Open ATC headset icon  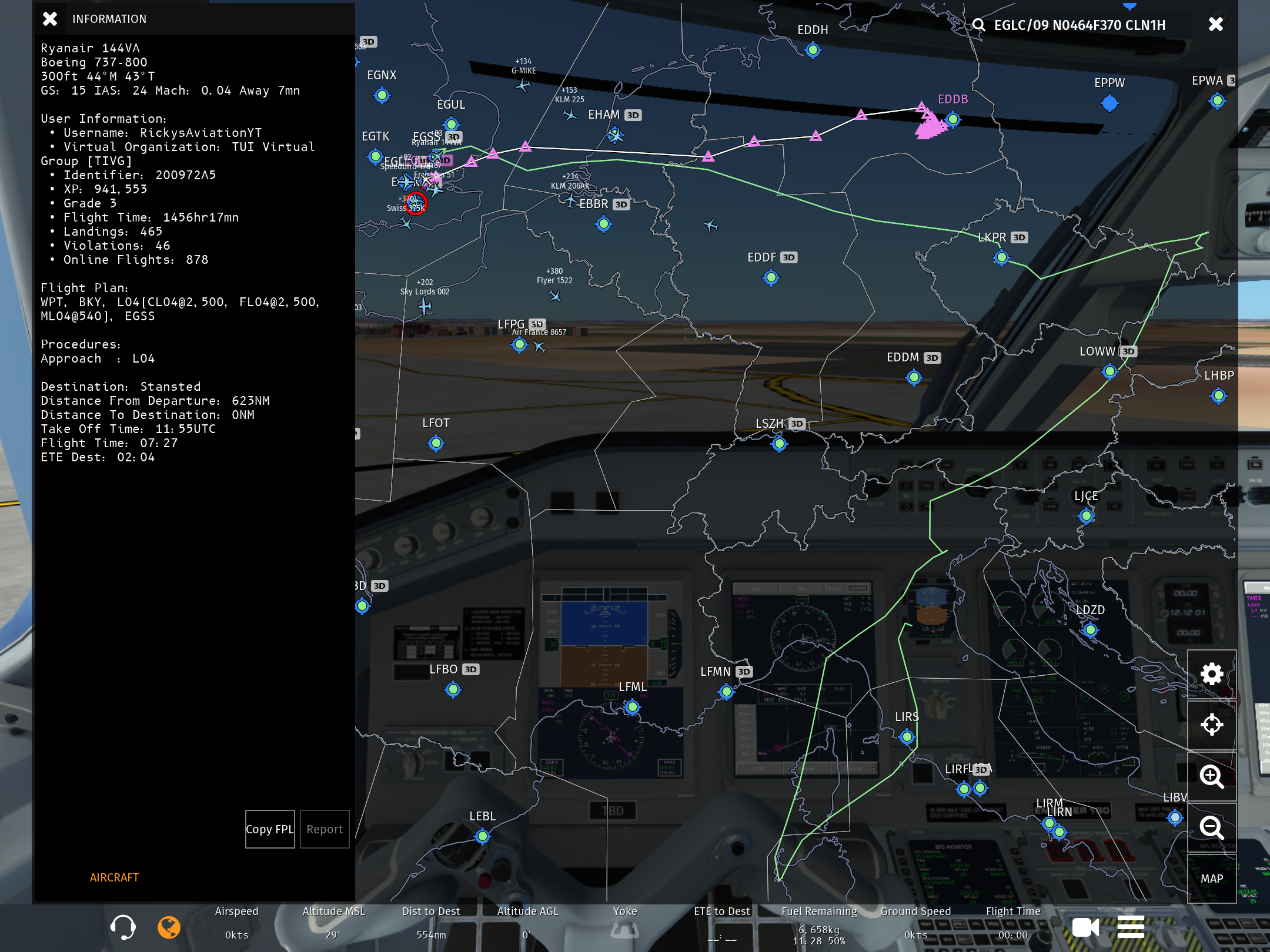(122, 927)
